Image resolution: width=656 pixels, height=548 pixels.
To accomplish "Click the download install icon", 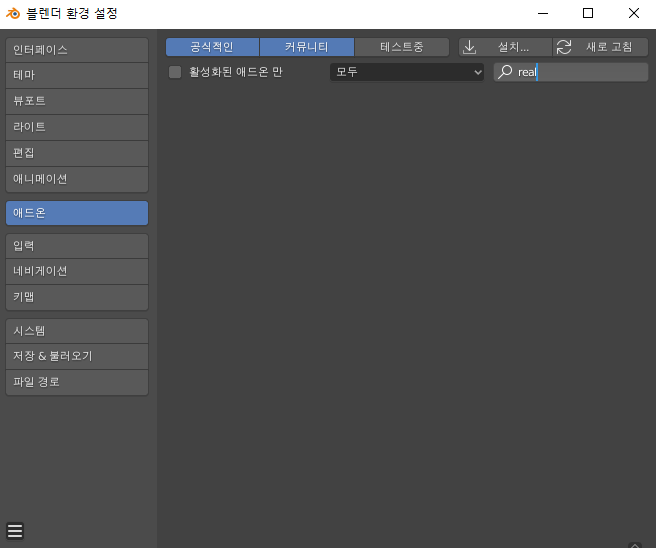I will [469, 47].
